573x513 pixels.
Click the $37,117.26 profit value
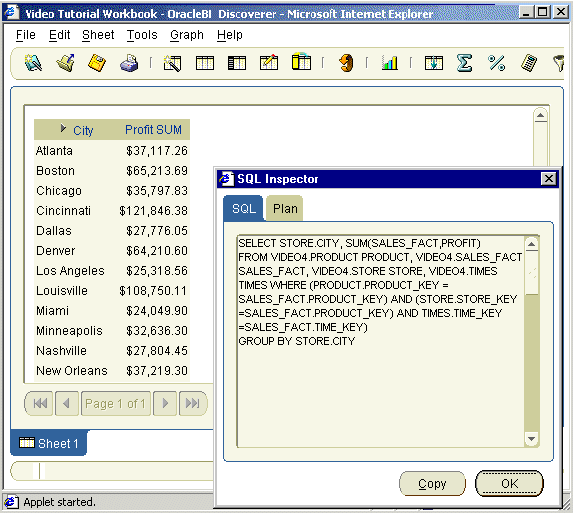[156, 151]
